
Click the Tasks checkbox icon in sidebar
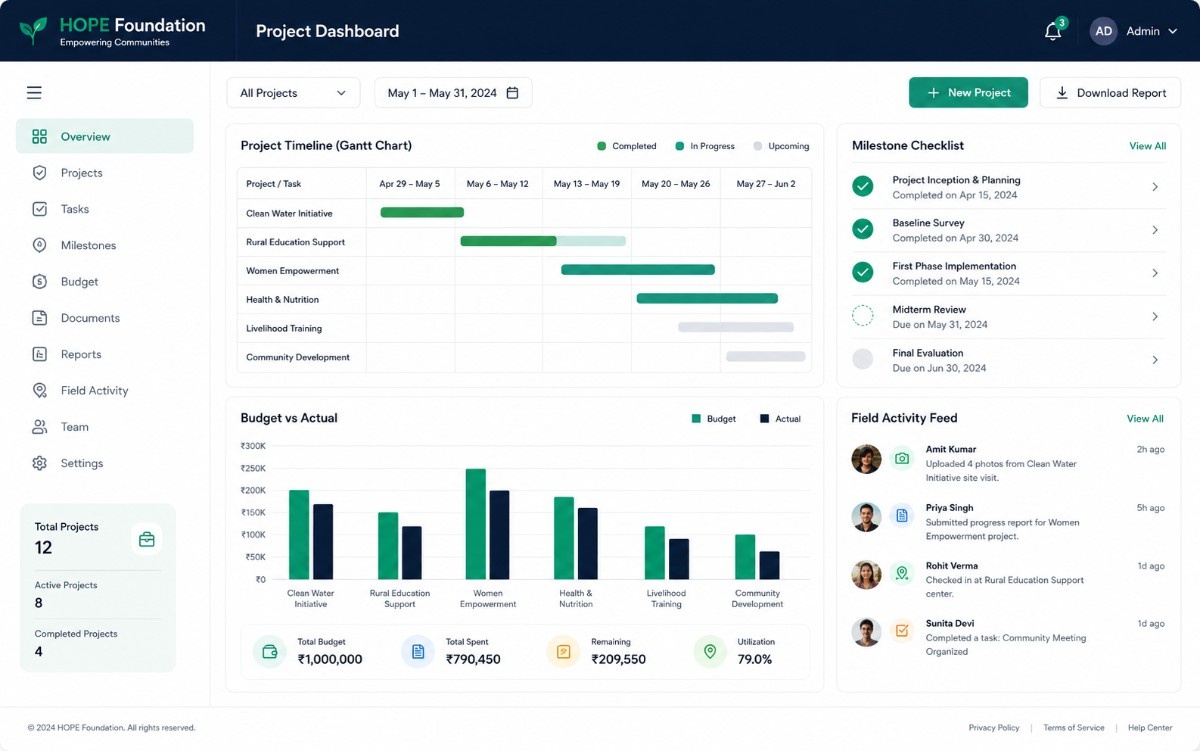tap(40, 209)
